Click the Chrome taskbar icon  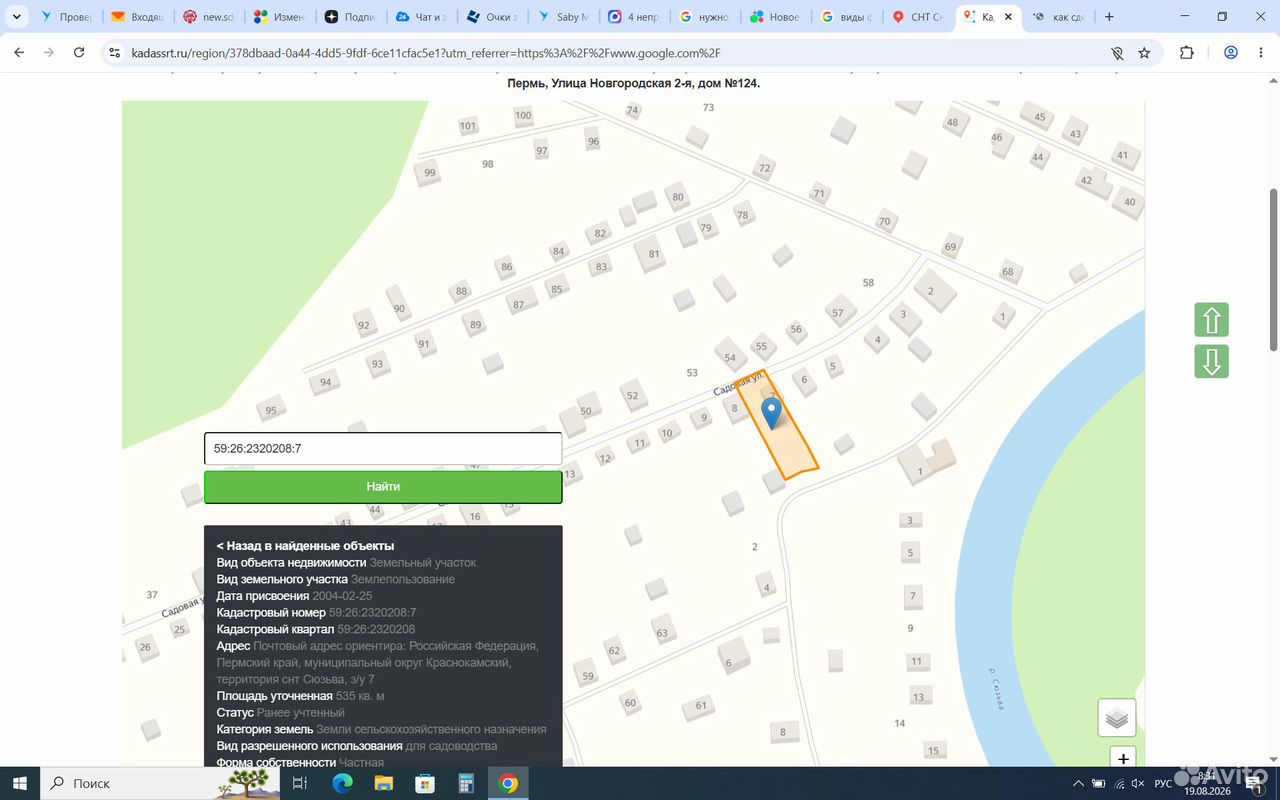pyautogui.click(x=508, y=783)
